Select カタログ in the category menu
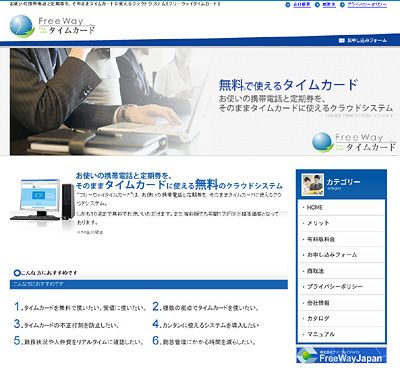 coord(342,318)
